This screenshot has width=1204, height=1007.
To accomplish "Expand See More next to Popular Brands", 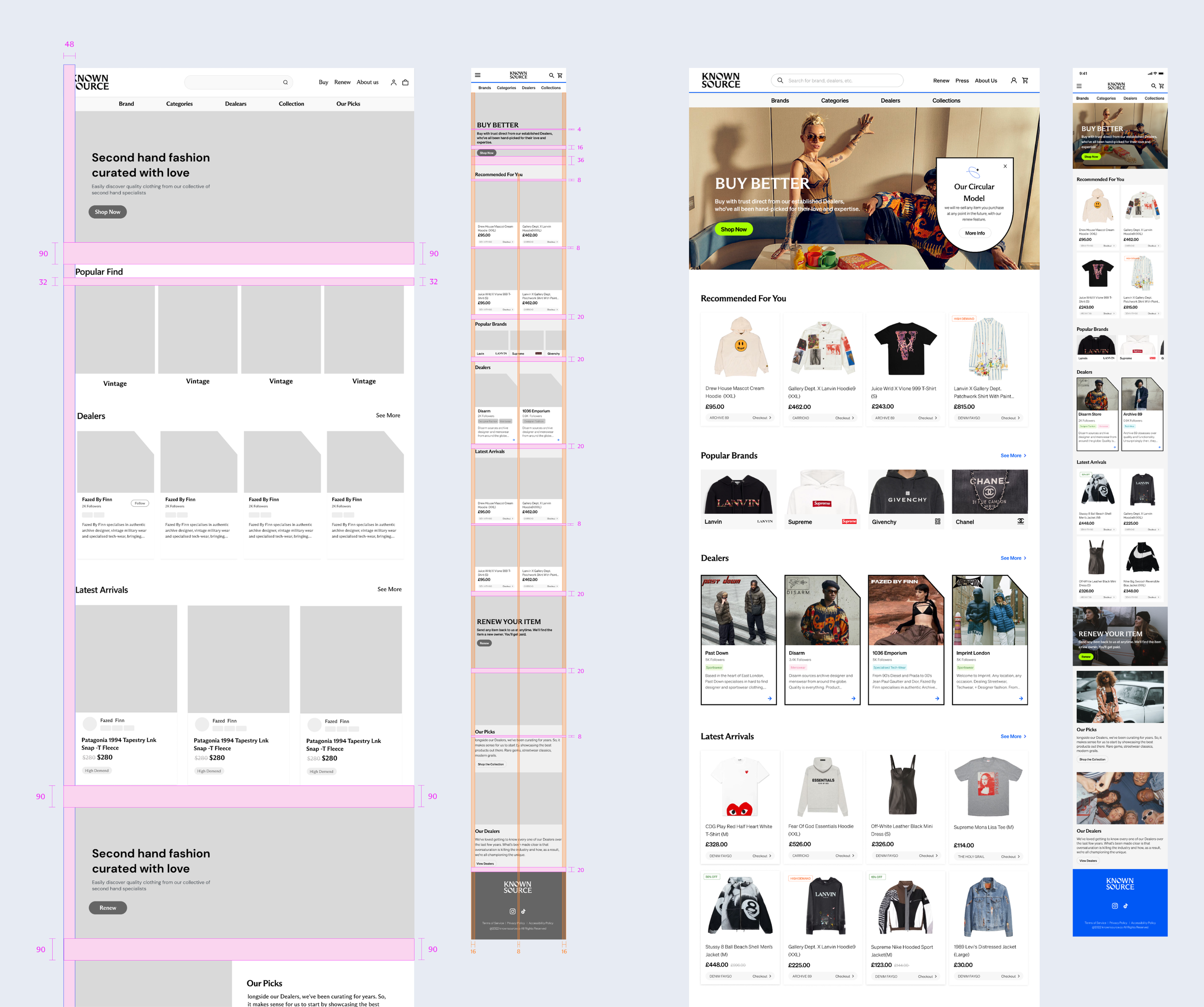I will point(1012,455).
